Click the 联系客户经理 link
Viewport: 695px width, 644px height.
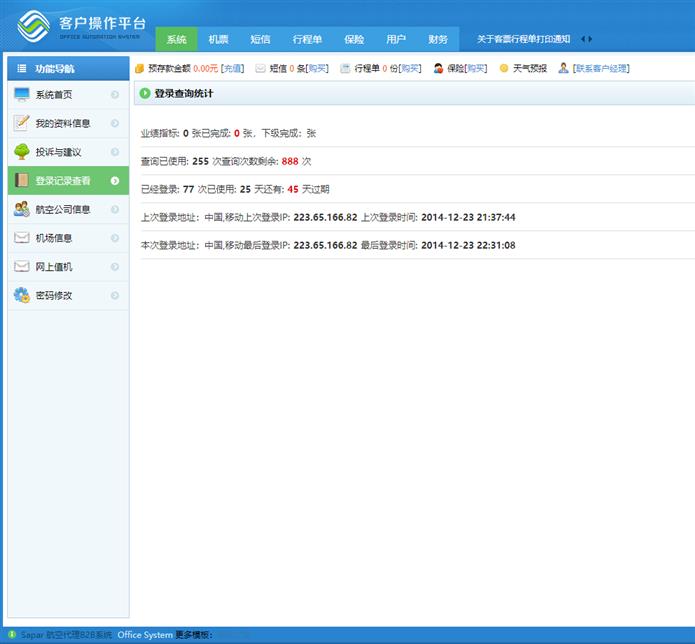click(600, 68)
